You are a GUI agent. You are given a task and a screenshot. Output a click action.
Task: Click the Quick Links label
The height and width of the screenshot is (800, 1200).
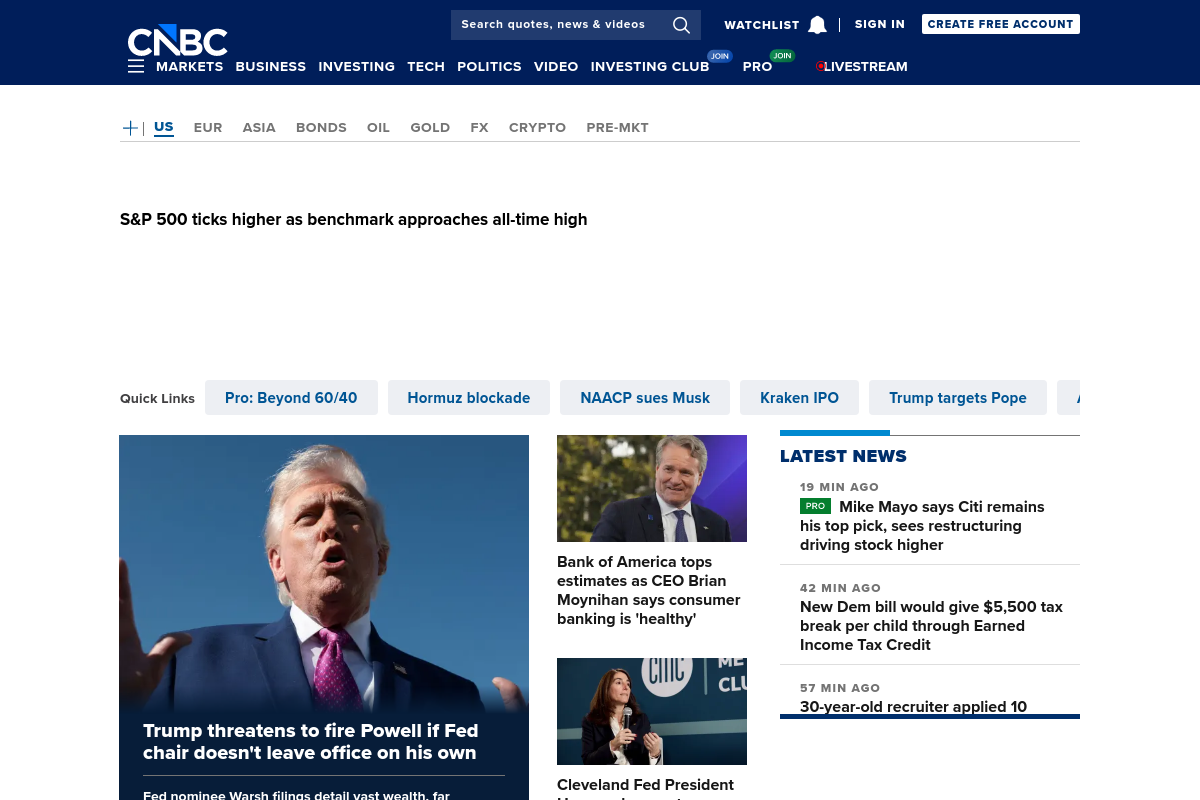click(157, 398)
